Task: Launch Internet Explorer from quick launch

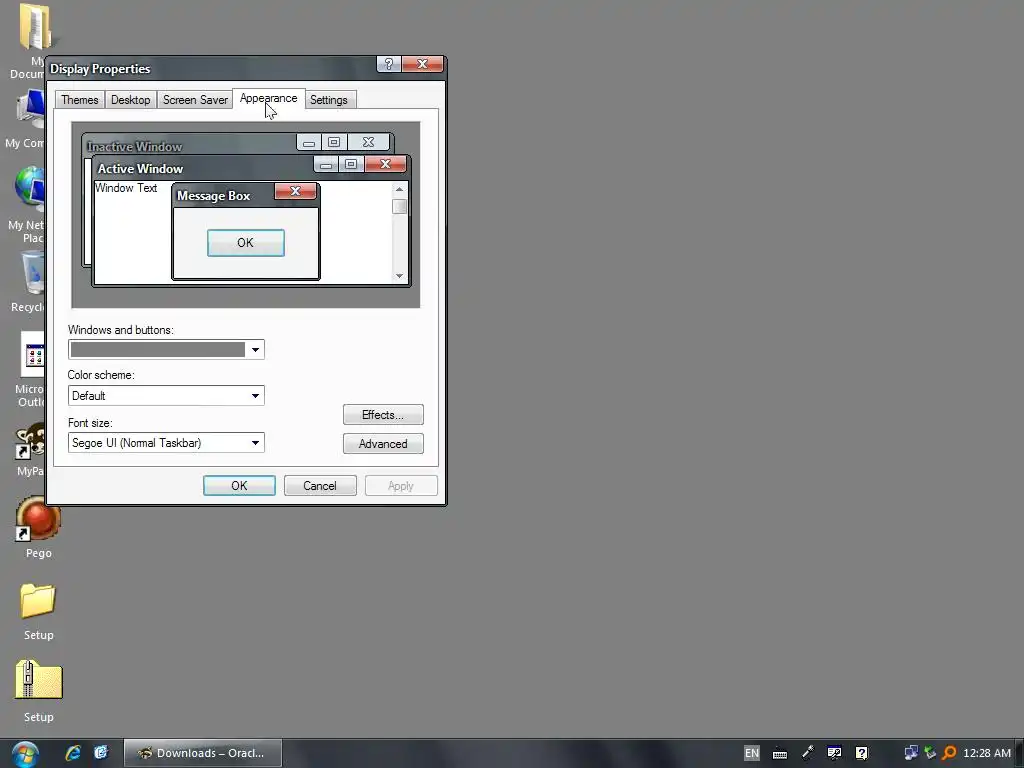Action: coord(73,753)
